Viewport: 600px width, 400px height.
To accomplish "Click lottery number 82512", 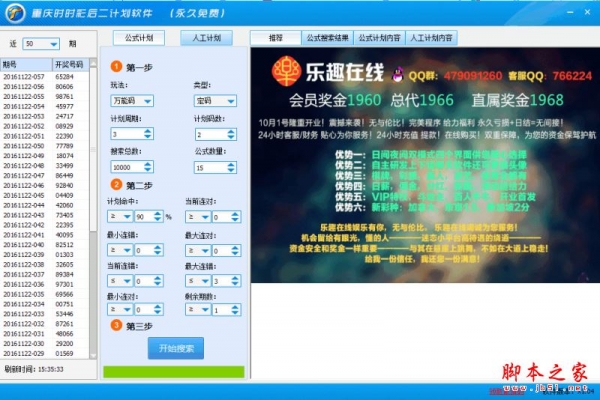I will coord(64,245).
